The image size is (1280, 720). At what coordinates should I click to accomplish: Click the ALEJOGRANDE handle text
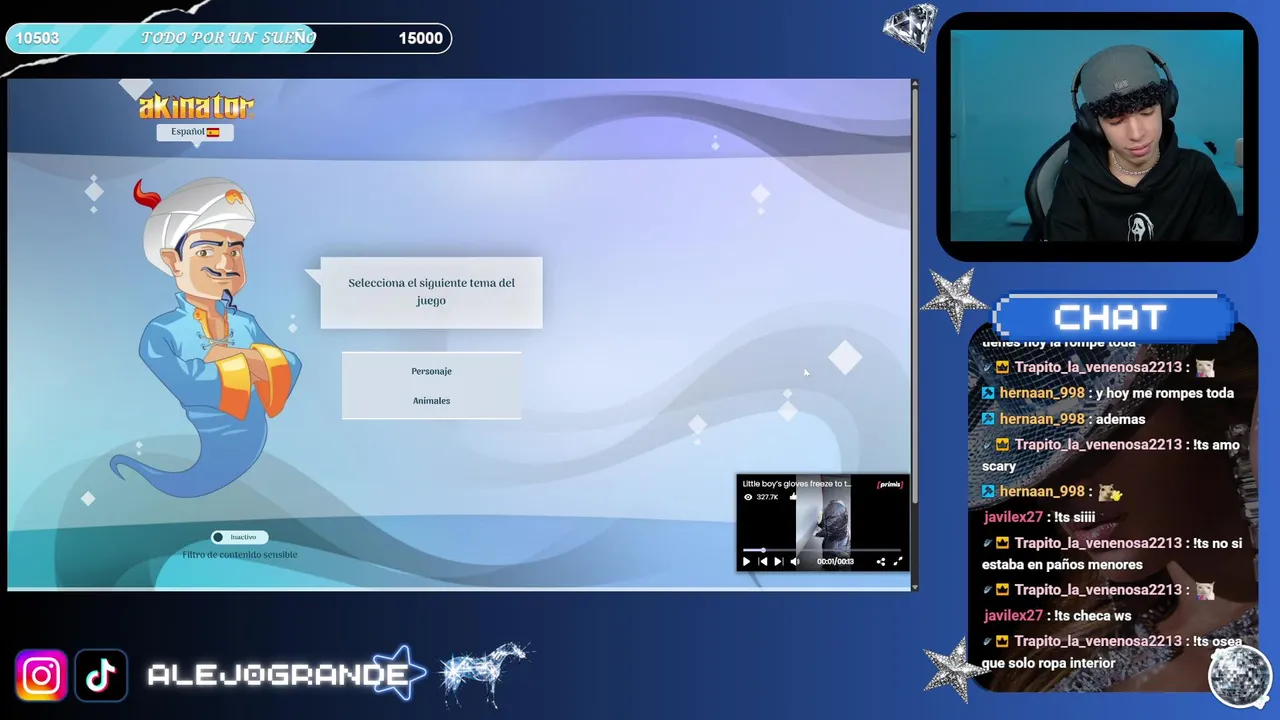(278, 676)
